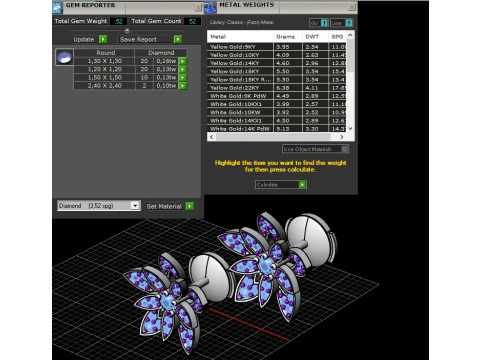The image size is (480, 360).
Task: Select the White Gold:9K PdW row
Action: click(277, 96)
